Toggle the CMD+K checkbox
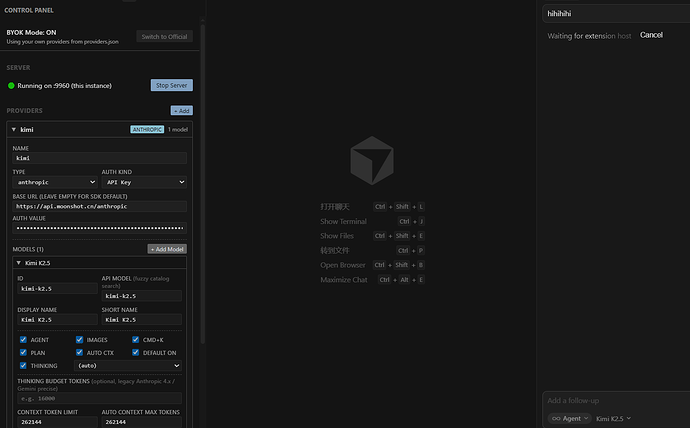The image size is (690, 428). pos(136,340)
